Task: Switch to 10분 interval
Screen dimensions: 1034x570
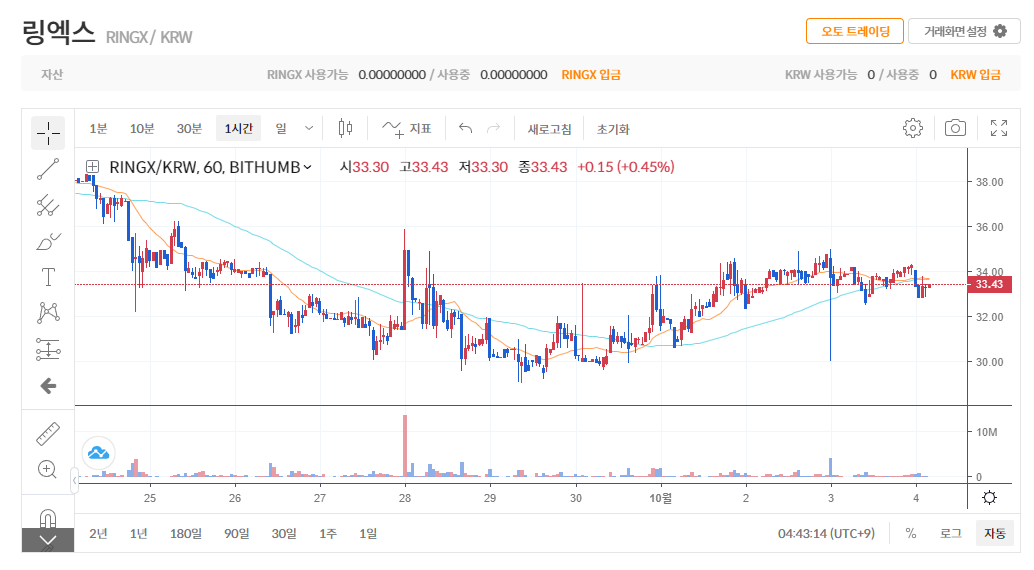Action: click(x=142, y=129)
